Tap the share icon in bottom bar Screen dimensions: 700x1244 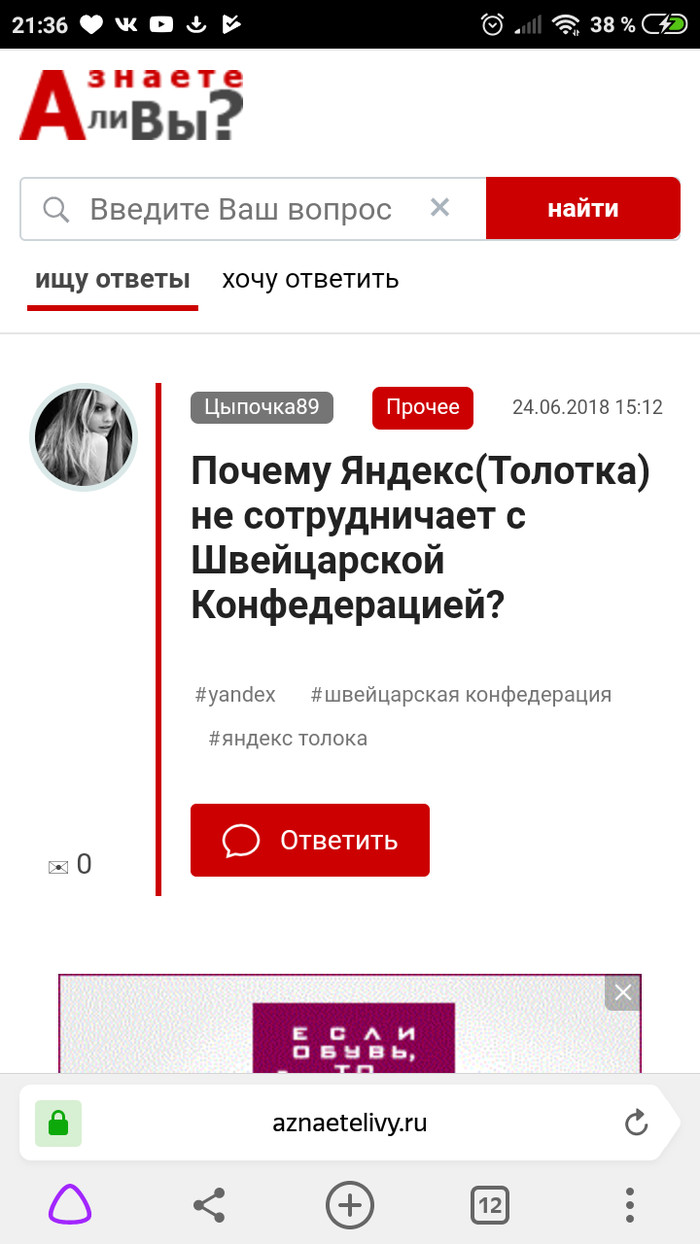coord(209,1205)
